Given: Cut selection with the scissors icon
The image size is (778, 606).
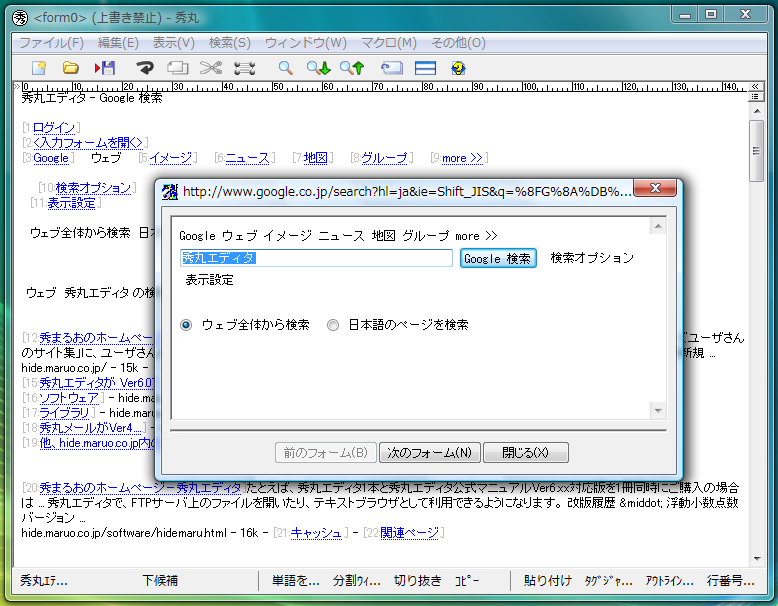Looking at the screenshot, I should pyautogui.click(x=211, y=67).
